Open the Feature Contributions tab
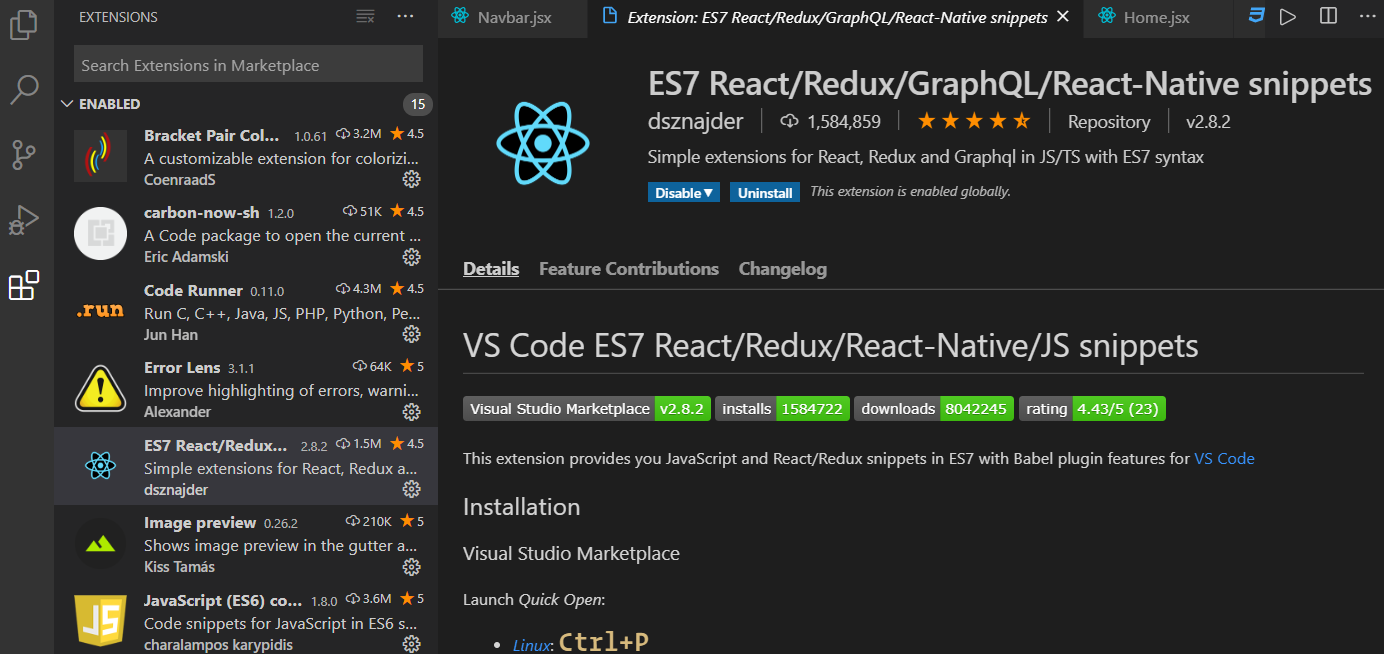Image resolution: width=1384 pixels, height=654 pixels. [628, 268]
